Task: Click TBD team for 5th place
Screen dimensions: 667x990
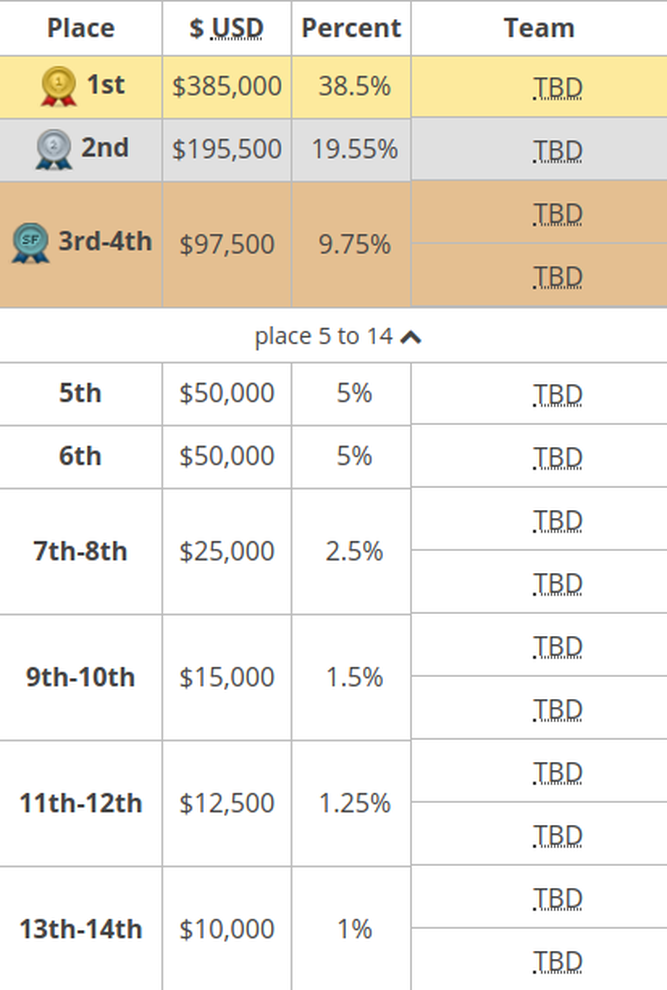Action: pos(558,395)
